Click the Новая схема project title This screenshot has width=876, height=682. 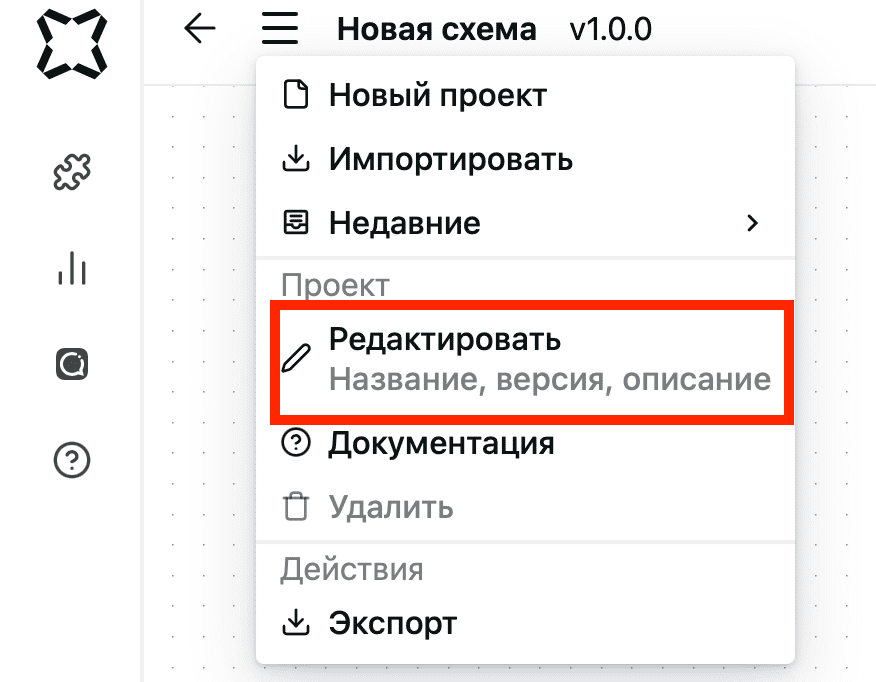tap(437, 29)
